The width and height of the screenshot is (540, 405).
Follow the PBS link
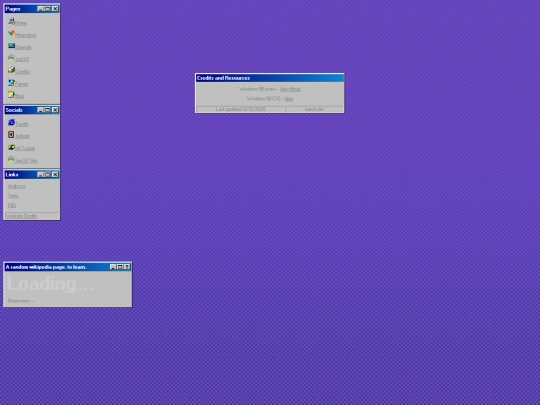(x=12, y=205)
